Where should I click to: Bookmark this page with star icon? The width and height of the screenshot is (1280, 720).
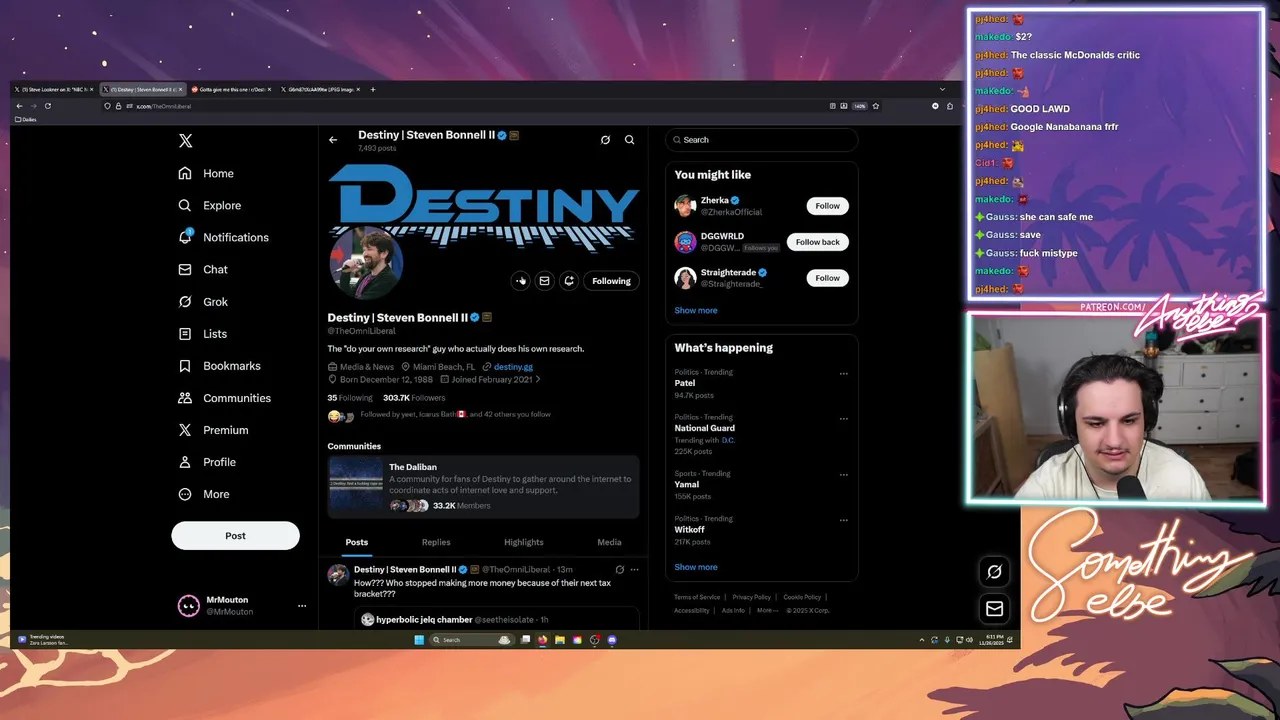[876, 106]
